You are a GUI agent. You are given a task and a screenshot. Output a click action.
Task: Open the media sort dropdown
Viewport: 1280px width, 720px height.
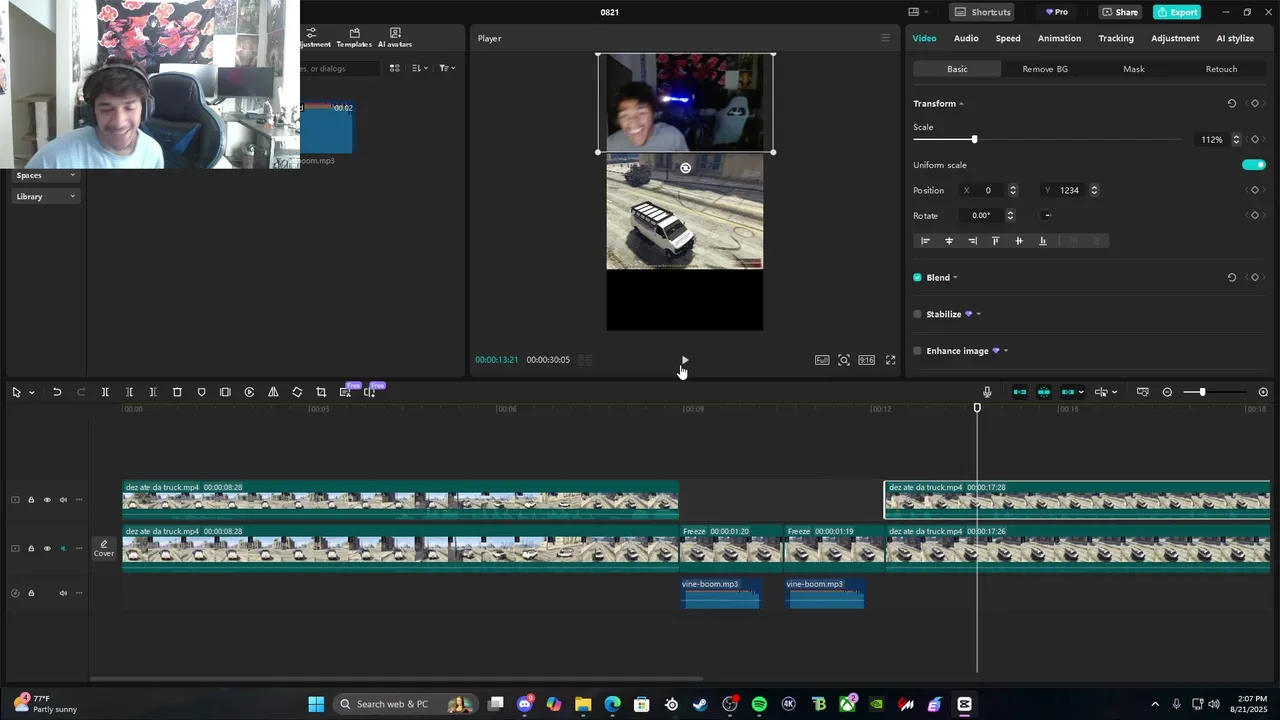point(419,68)
